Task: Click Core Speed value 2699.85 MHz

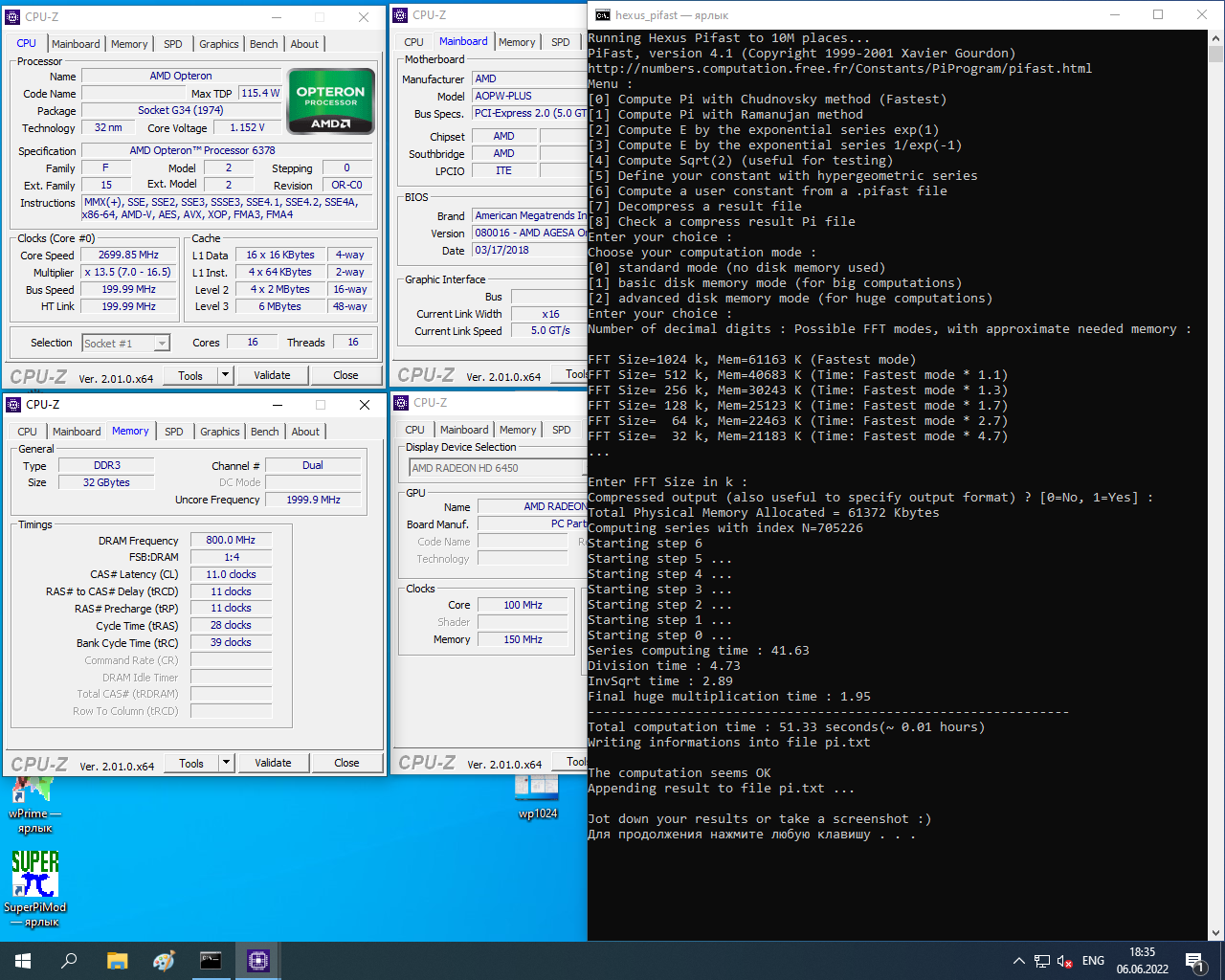Action: 129,256
